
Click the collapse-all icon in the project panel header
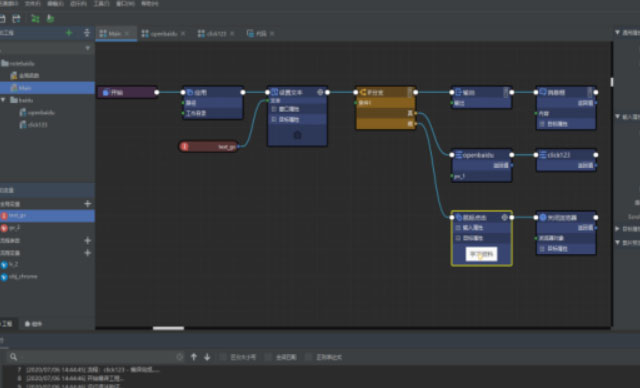pos(87,33)
